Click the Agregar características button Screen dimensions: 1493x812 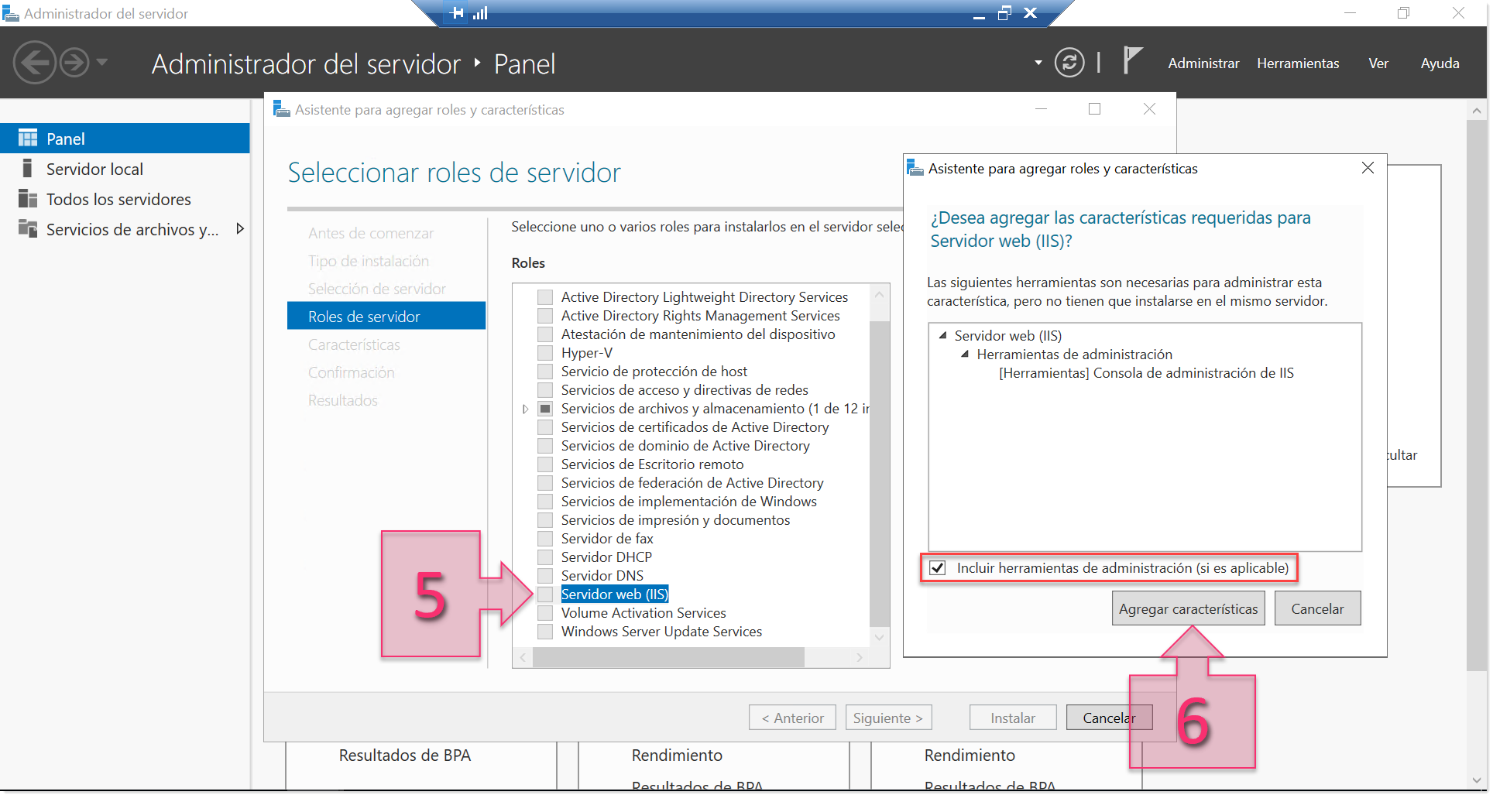[x=1187, y=608]
